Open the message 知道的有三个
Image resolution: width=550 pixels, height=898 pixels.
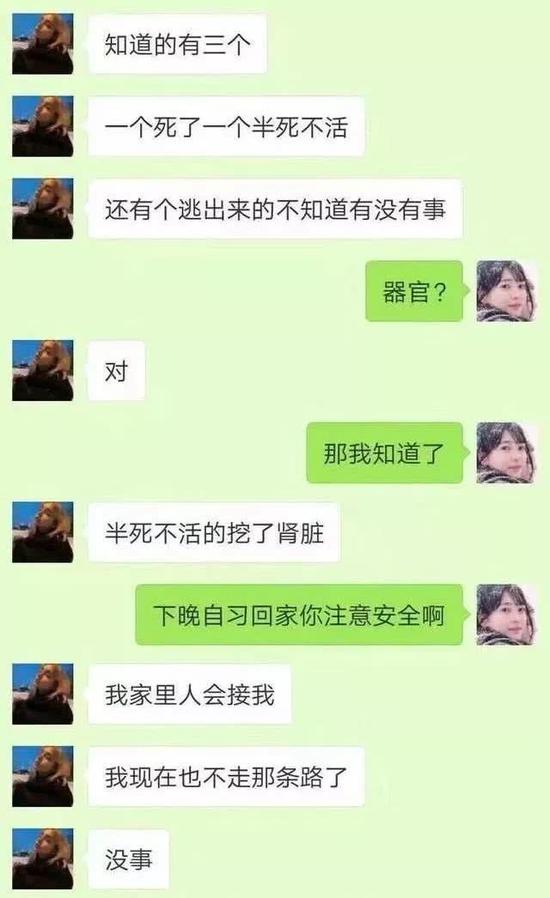click(x=178, y=44)
